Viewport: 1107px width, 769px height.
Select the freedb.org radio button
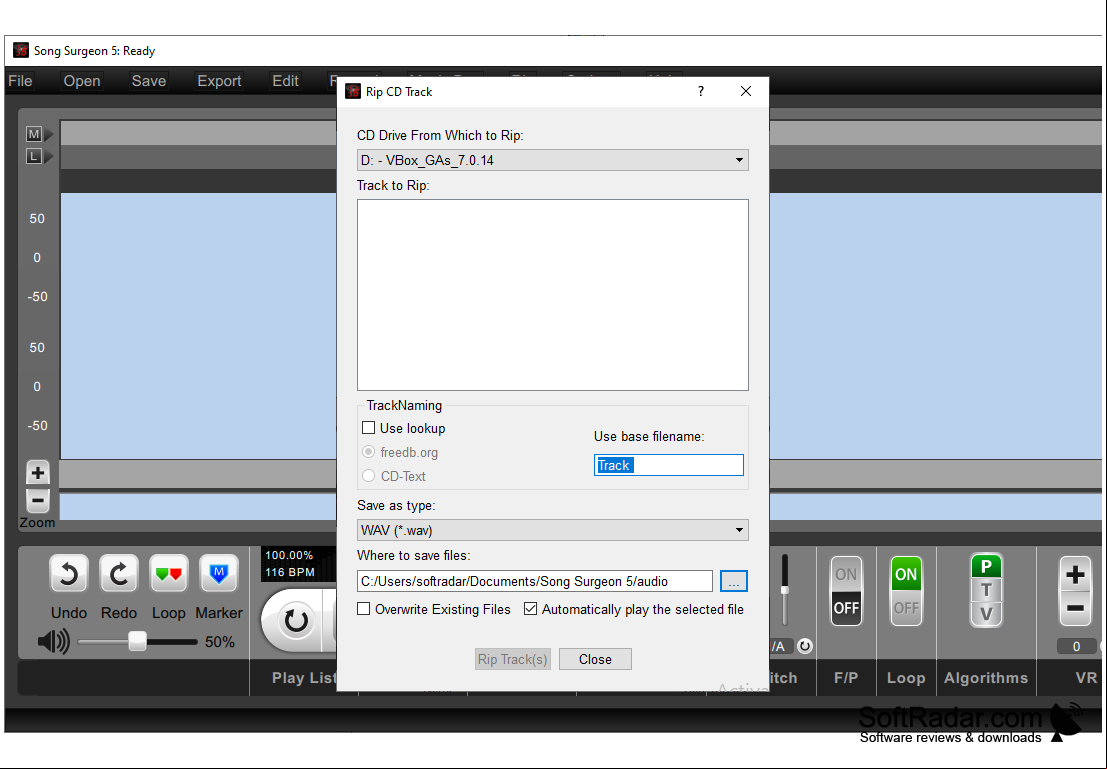369,452
